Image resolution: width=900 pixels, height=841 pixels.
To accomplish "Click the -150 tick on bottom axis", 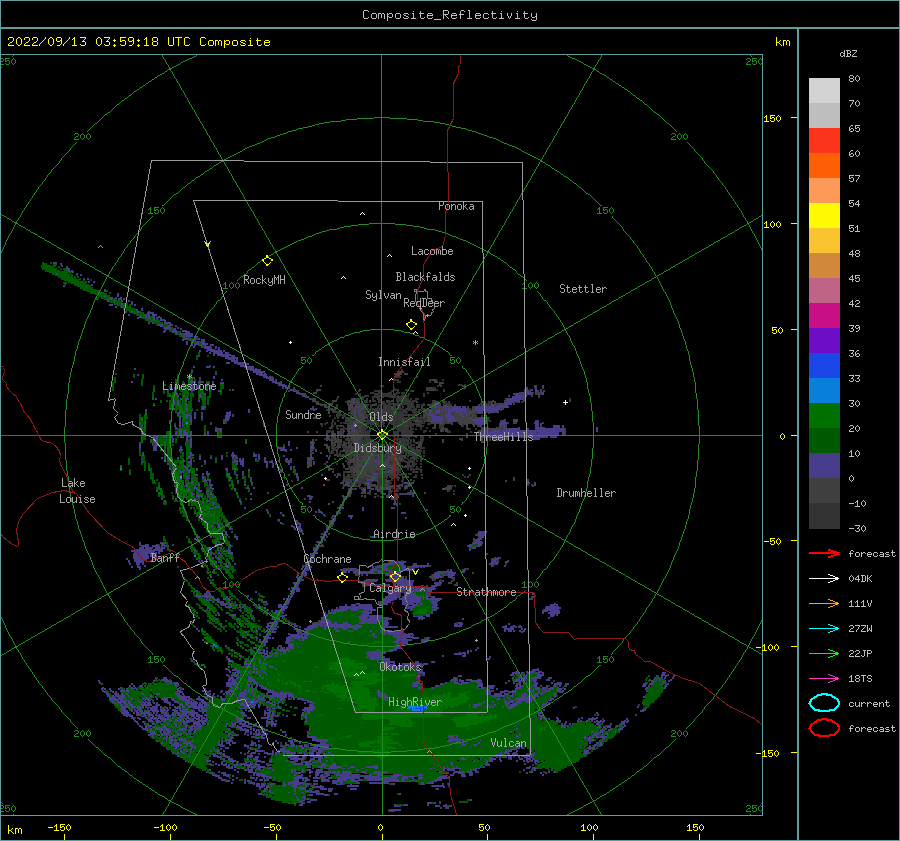I will click(x=59, y=827).
